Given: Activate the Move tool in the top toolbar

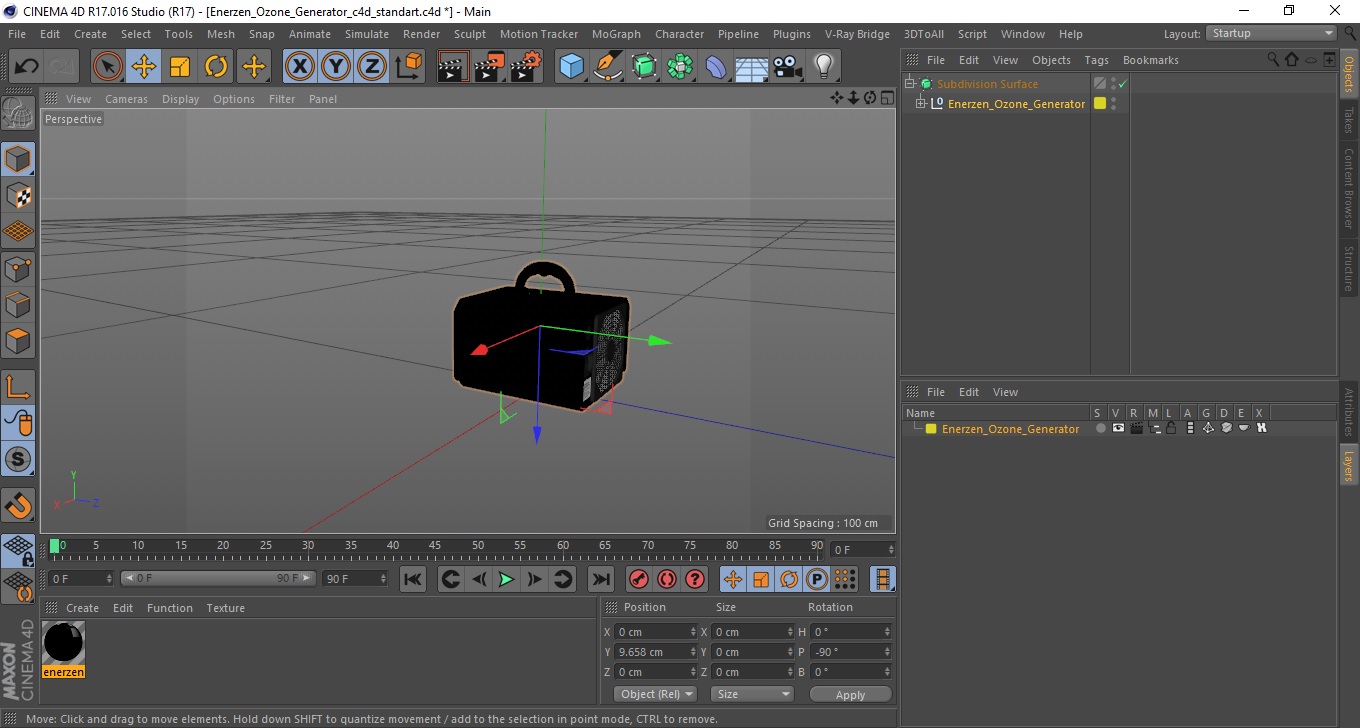Looking at the screenshot, I should [x=144, y=67].
